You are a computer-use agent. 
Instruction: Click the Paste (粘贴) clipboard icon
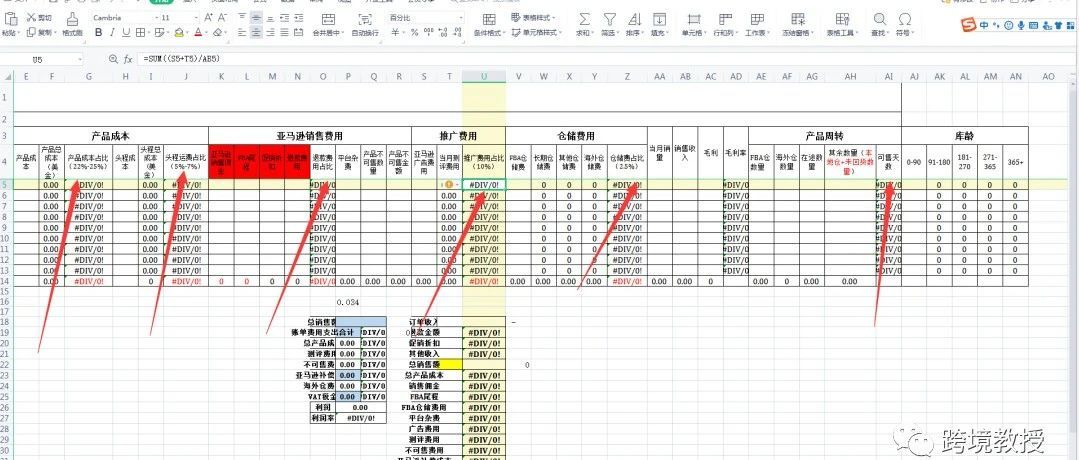9,19
